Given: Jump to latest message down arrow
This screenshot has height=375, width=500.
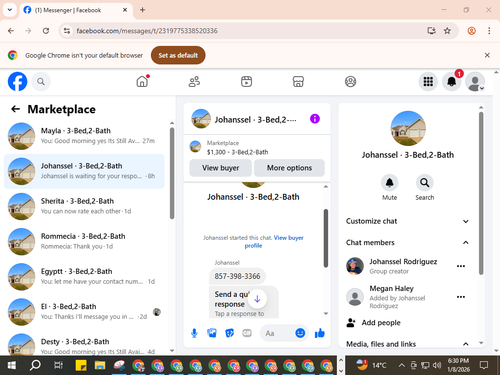Looking at the screenshot, I should coord(257,299).
